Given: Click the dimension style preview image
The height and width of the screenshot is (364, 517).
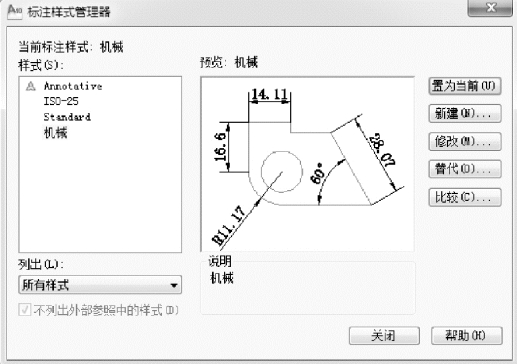Looking at the screenshot, I should click(x=307, y=164).
